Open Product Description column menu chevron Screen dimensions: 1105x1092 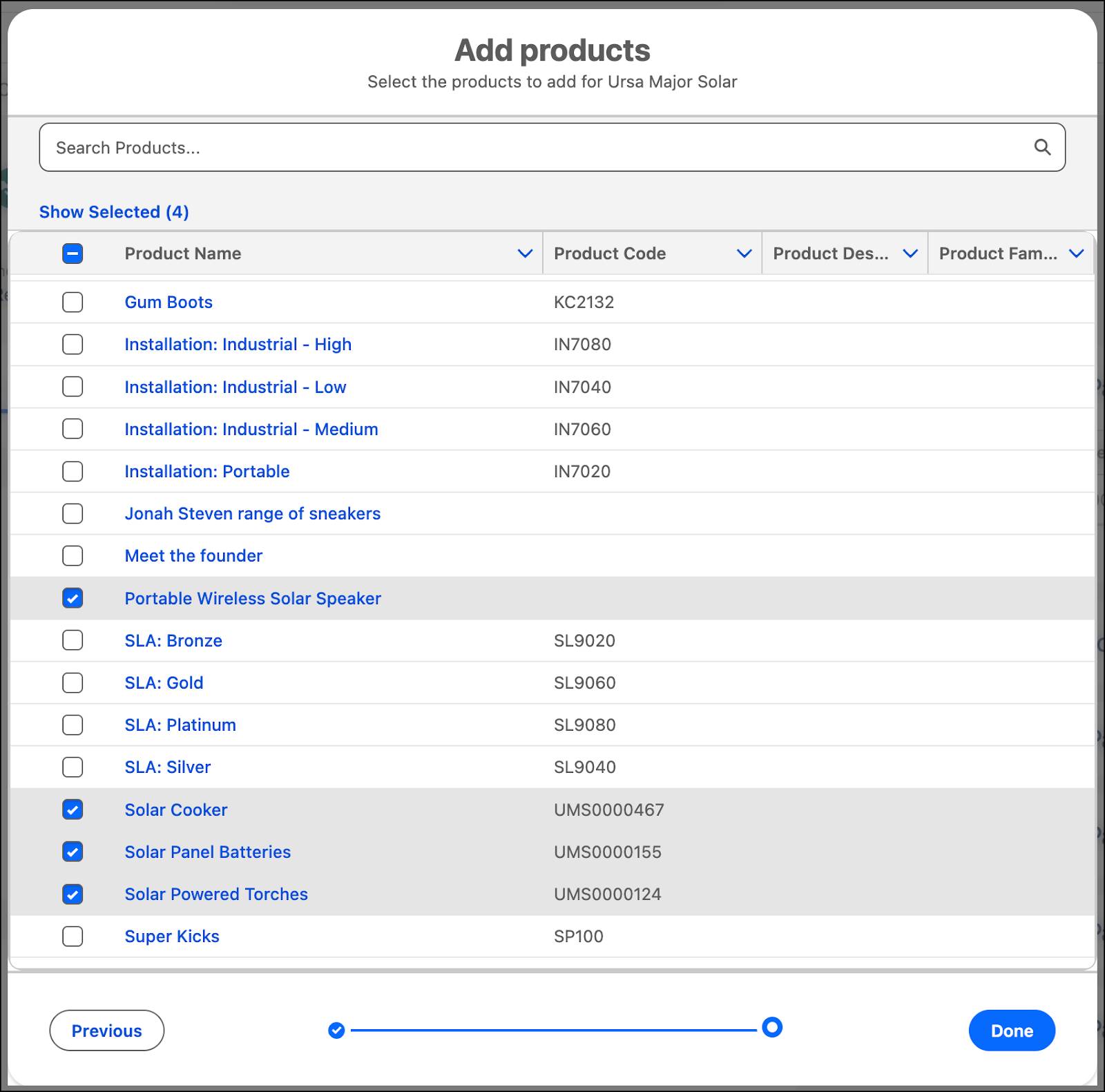(910, 253)
